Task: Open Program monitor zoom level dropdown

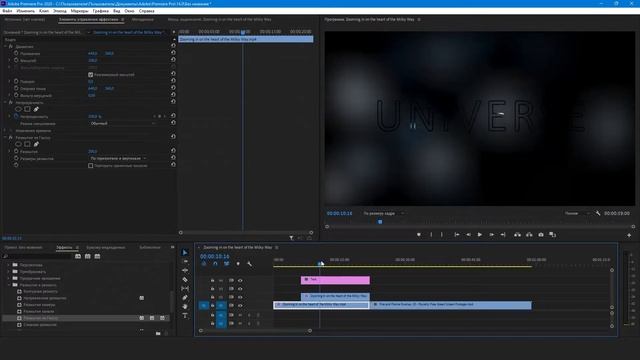Action: pos(383,213)
